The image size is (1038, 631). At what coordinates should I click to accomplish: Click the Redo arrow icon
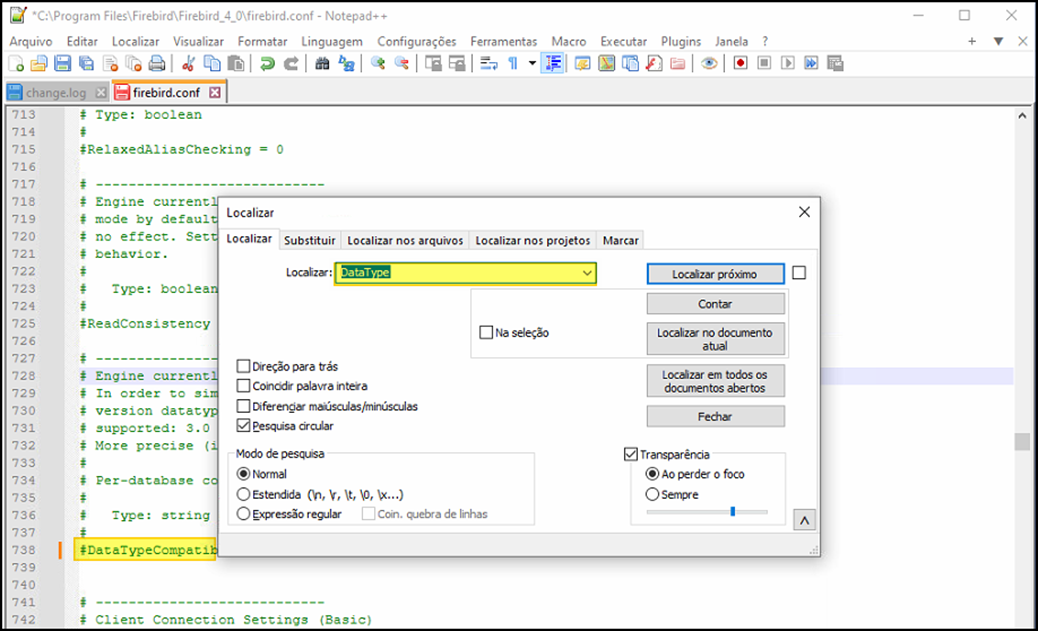coord(291,64)
